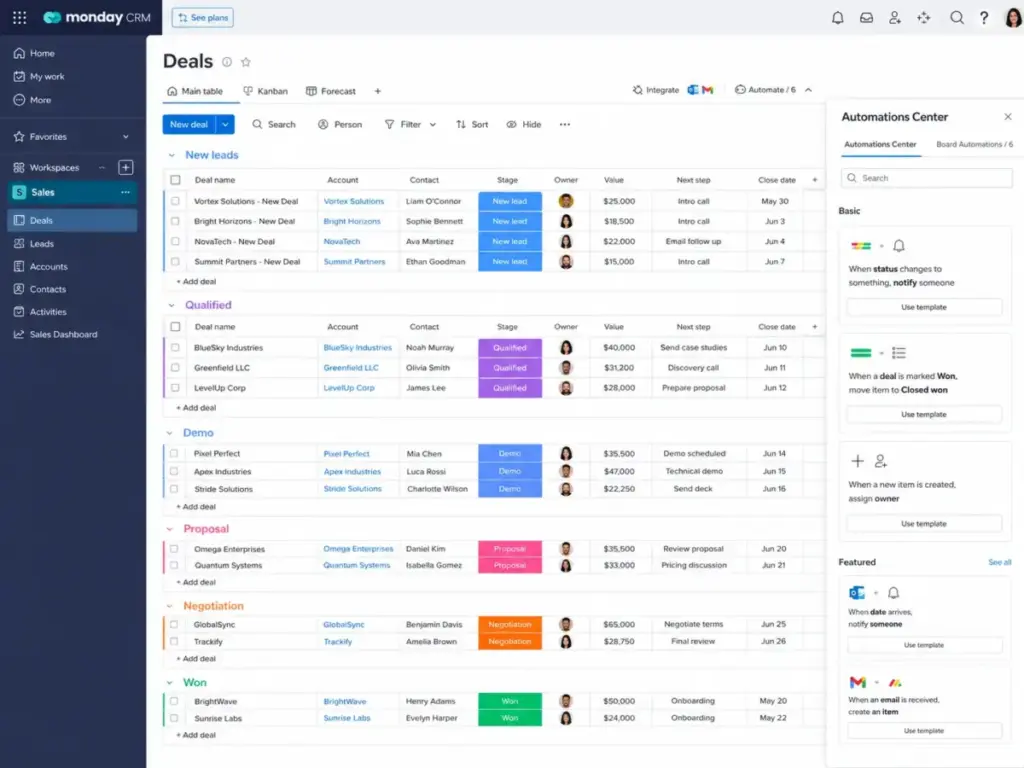The height and width of the screenshot is (768, 1024).
Task: Collapse the New leads group
Action: click(171, 155)
